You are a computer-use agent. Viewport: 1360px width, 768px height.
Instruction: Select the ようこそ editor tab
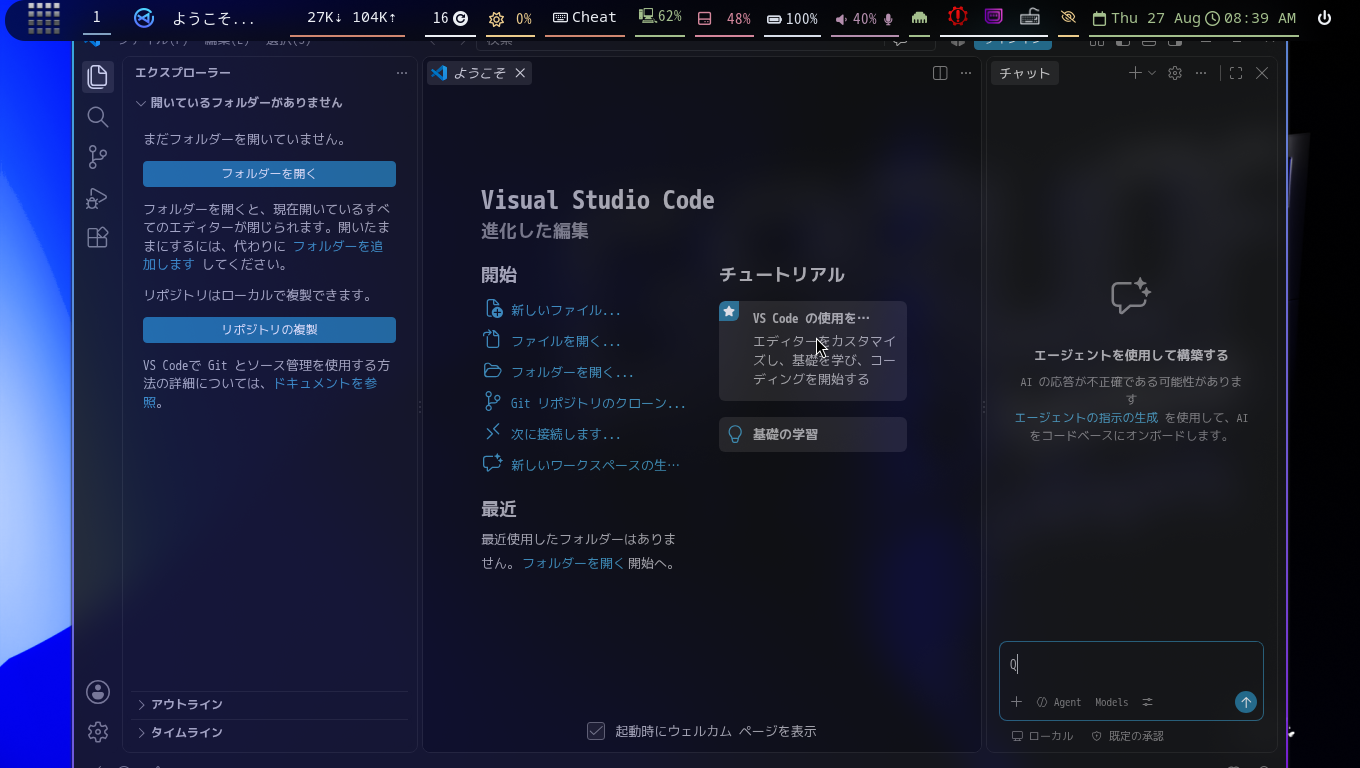point(479,73)
